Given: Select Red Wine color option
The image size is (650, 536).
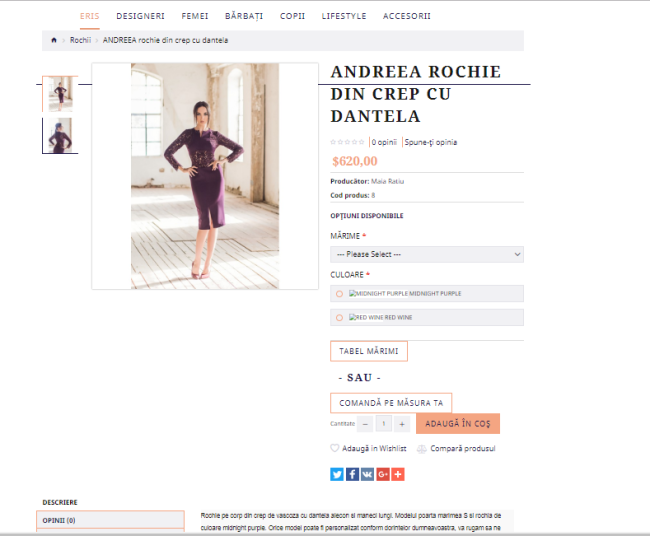Looking at the screenshot, I should tap(339, 318).
